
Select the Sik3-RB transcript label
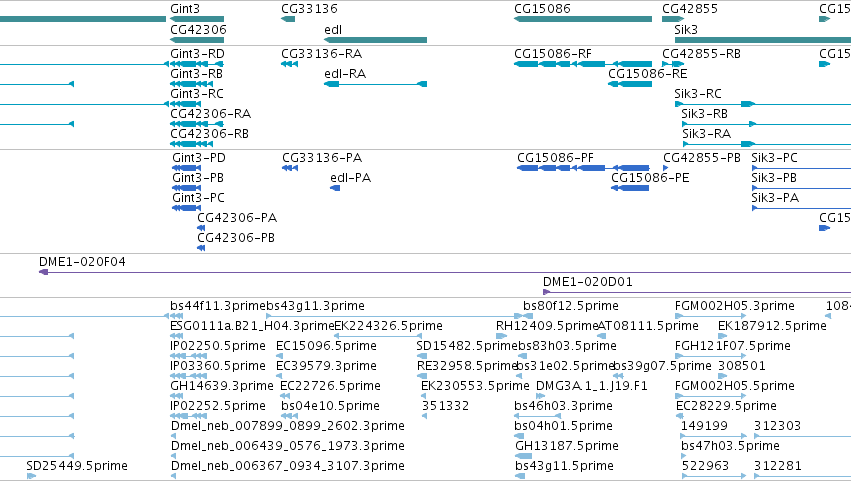pos(704,114)
